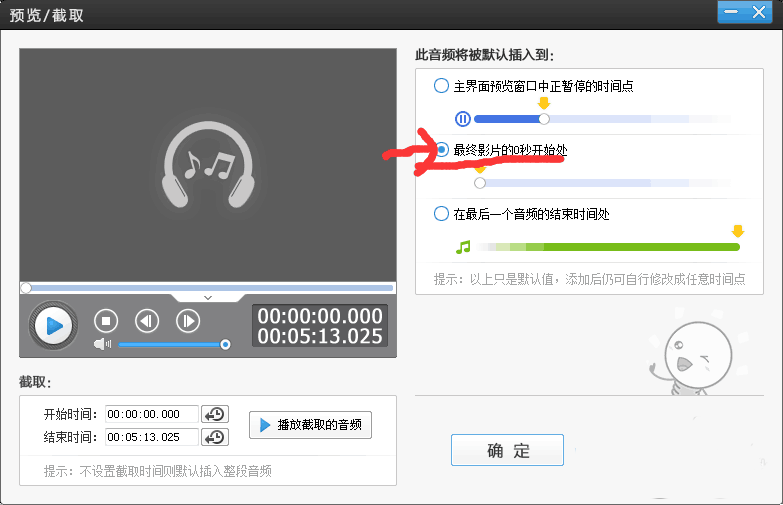Collapse the preview panel chevron

pyautogui.click(x=208, y=298)
